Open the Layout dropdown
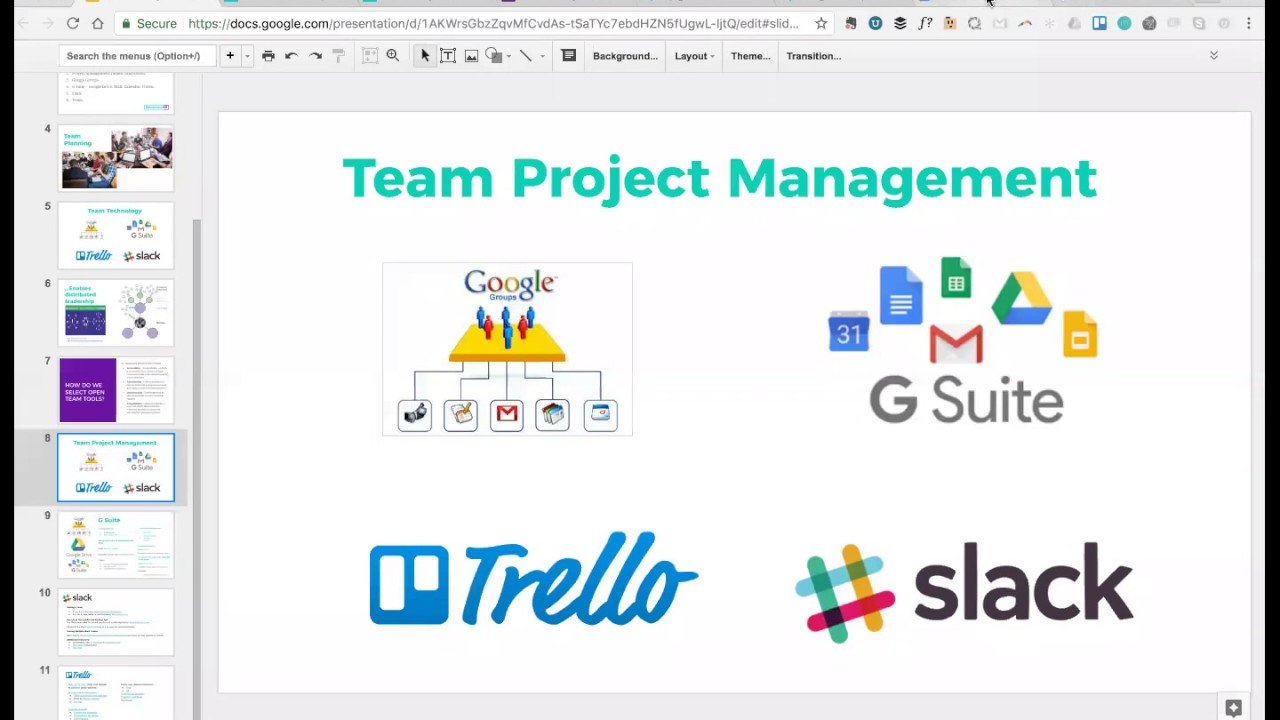Image resolution: width=1280 pixels, height=720 pixels. (694, 56)
